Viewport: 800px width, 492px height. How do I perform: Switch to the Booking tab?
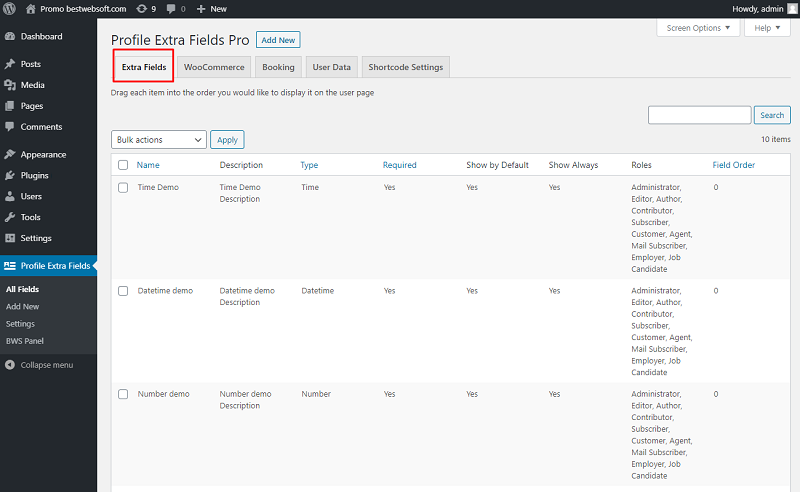pos(278,67)
